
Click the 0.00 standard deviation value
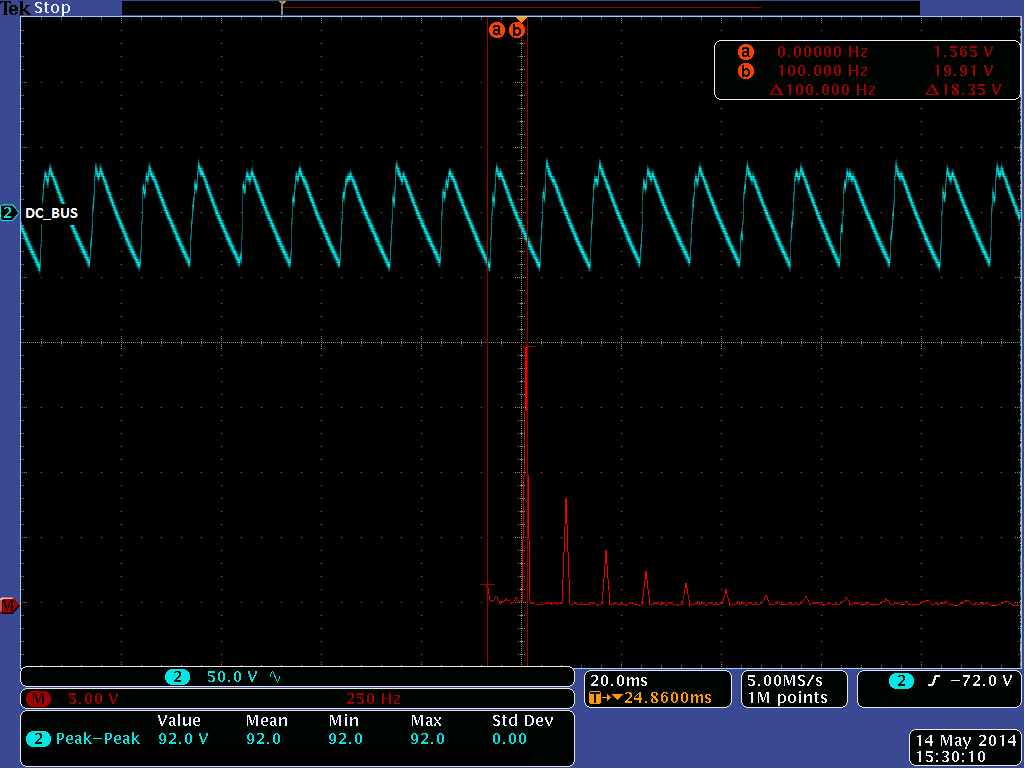tap(509, 739)
